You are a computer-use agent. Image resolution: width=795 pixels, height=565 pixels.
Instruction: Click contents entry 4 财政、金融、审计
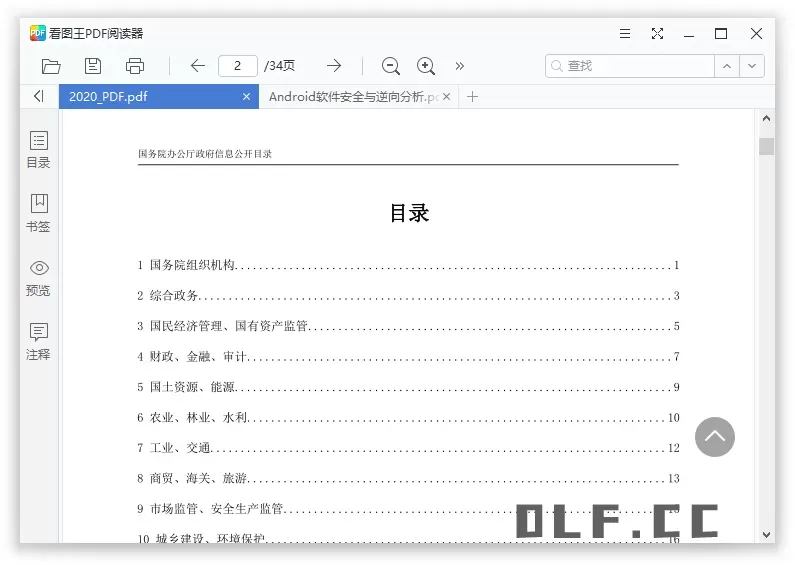point(408,357)
